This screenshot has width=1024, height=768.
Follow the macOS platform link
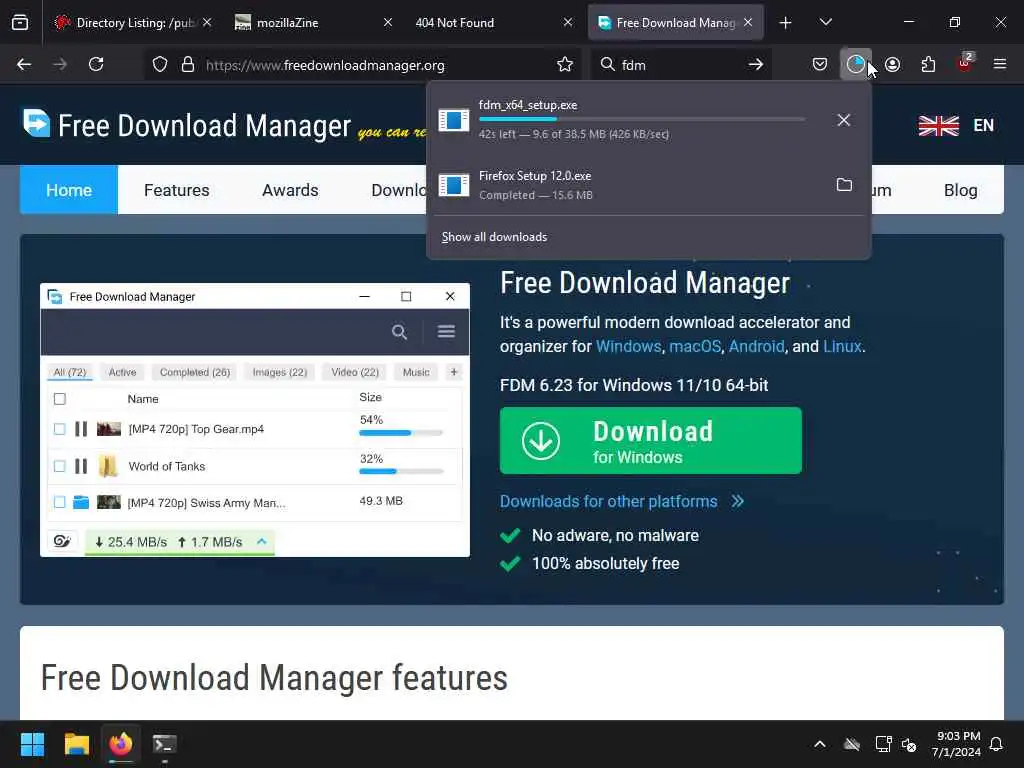coord(695,346)
